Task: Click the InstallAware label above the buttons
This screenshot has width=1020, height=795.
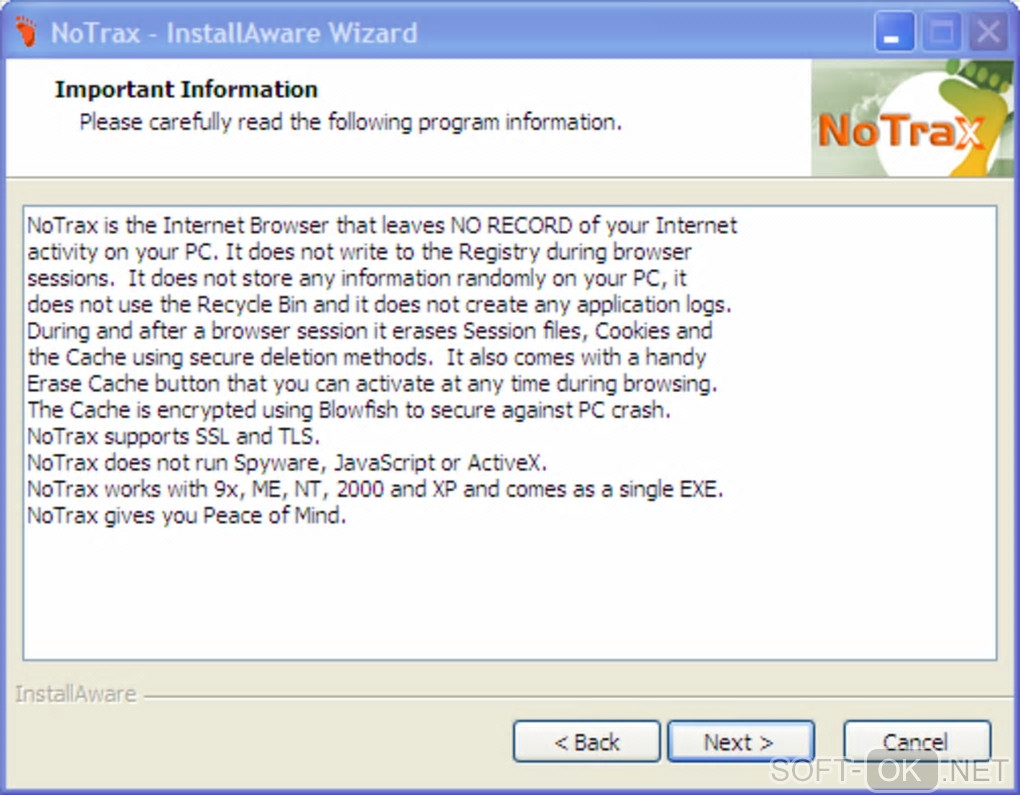Action: [75, 694]
